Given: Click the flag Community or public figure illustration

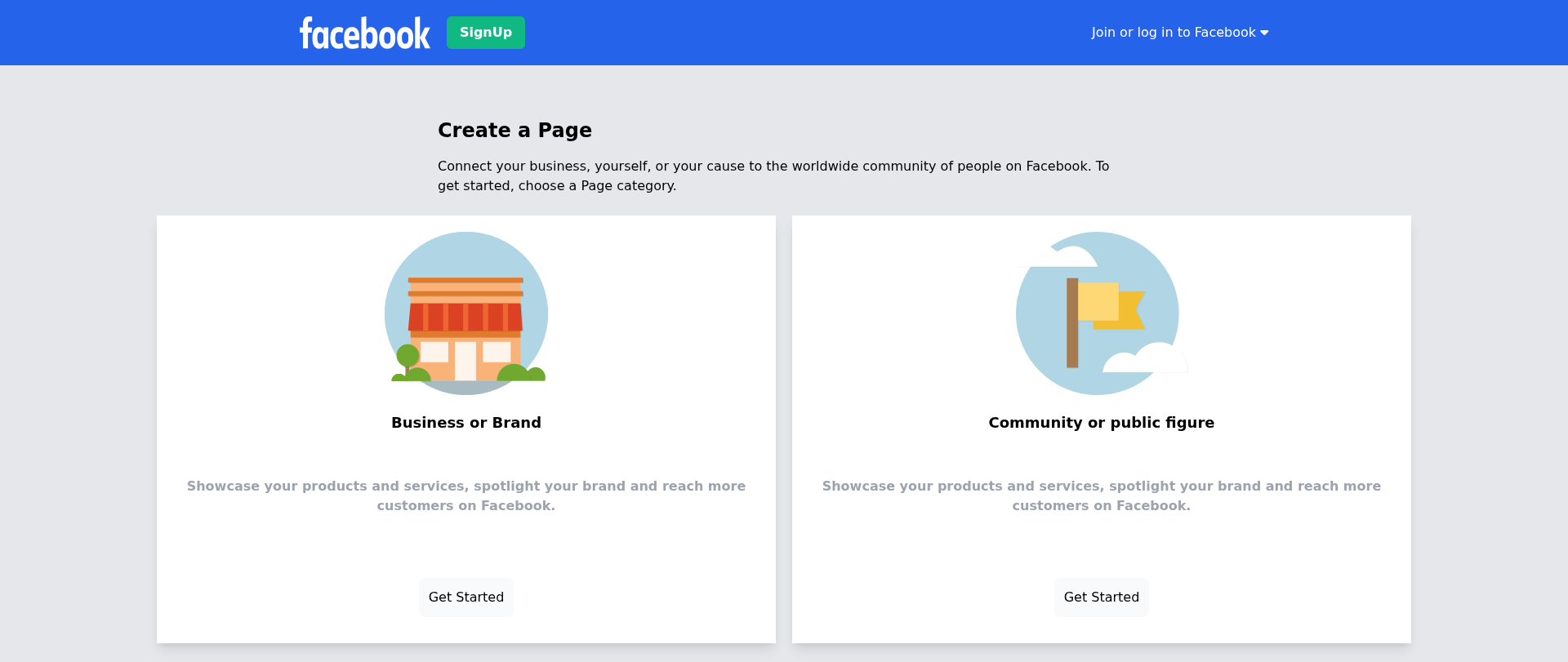Looking at the screenshot, I should point(1101,313).
